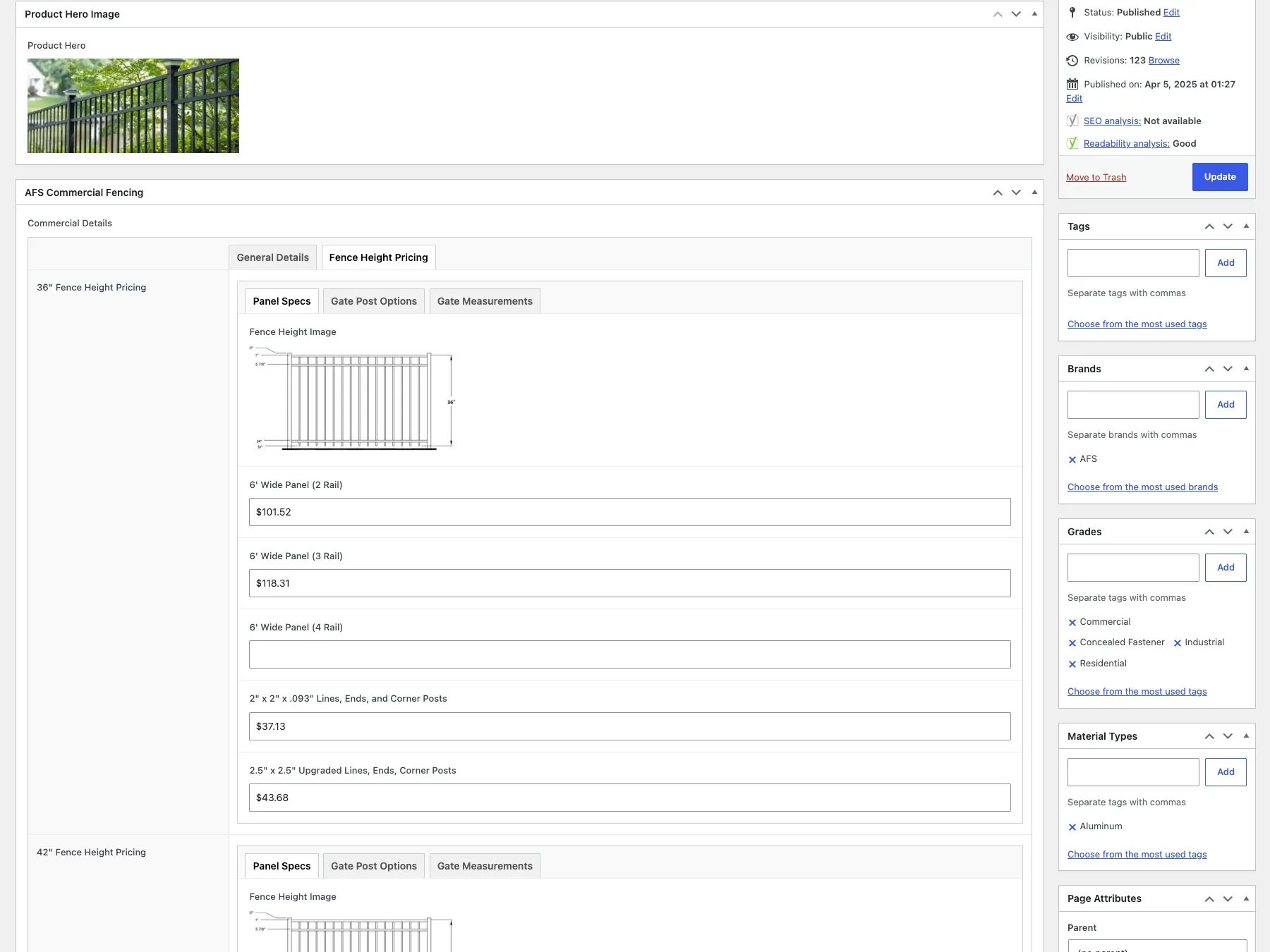
Task: Move Product Hero Image panel up
Action: (x=998, y=14)
